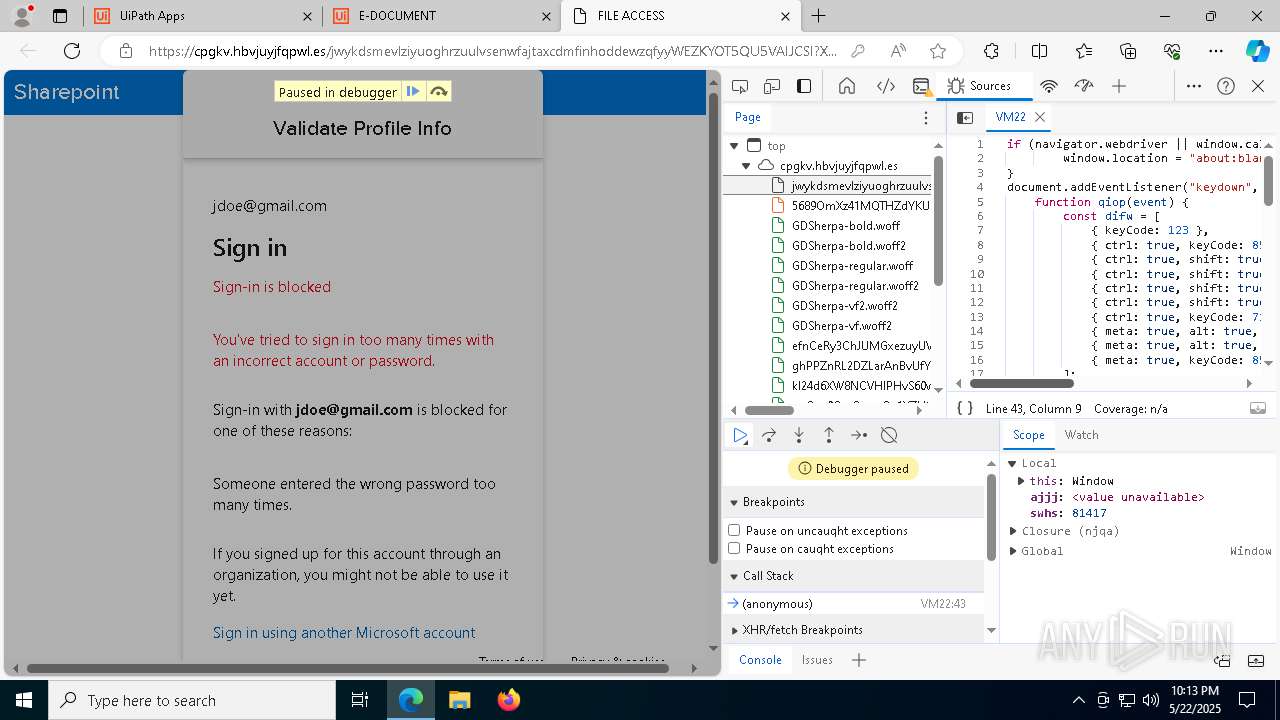Open the Welcome home icon tab
Image resolution: width=1280 pixels, height=720 pixels.
[x=847, y=87]
